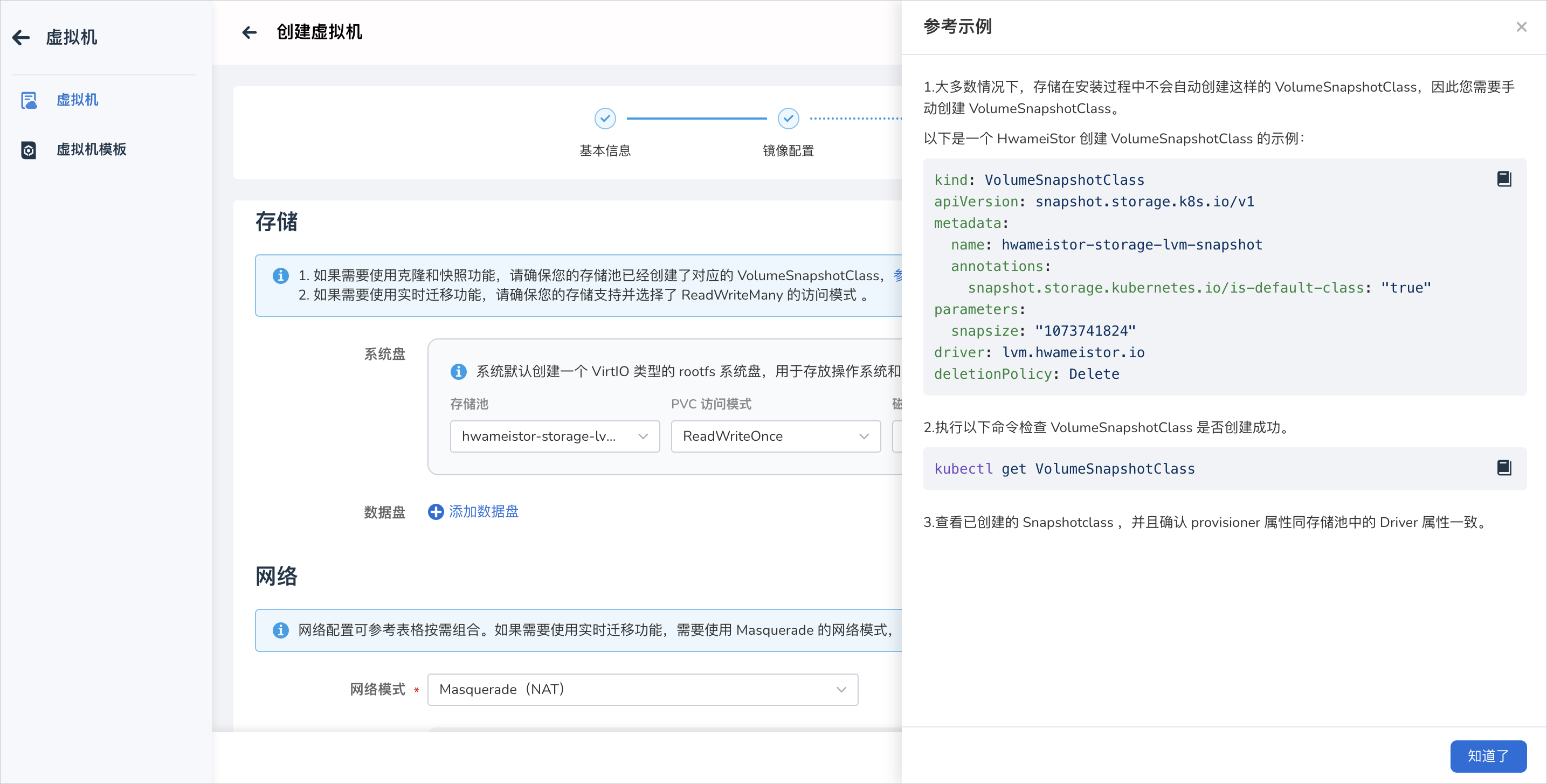
Task: Click the 'metadata:' code line
Action: [x=971, y=223]
